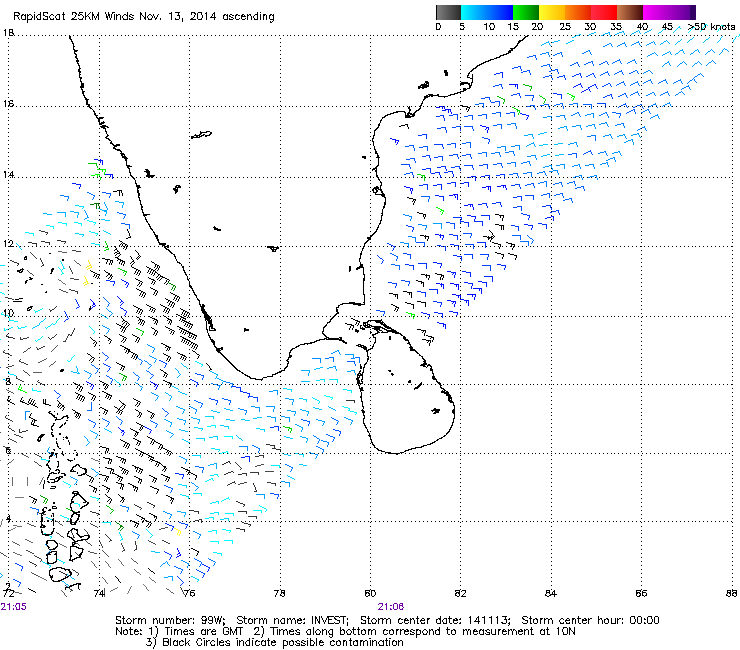Click the longitude label '80'
Image resolution: width=740 pixels, height=650 pixels.
[x=370, y=593]
